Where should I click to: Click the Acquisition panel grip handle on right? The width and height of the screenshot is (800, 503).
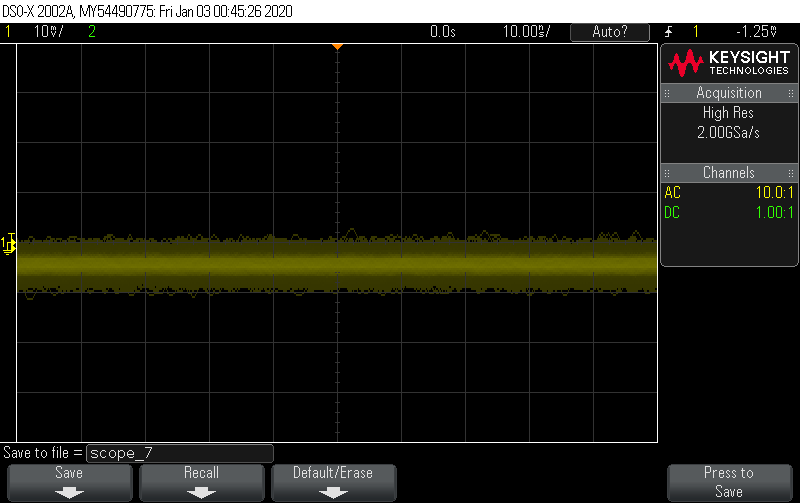pyautogui.click(x=790, y=93)
